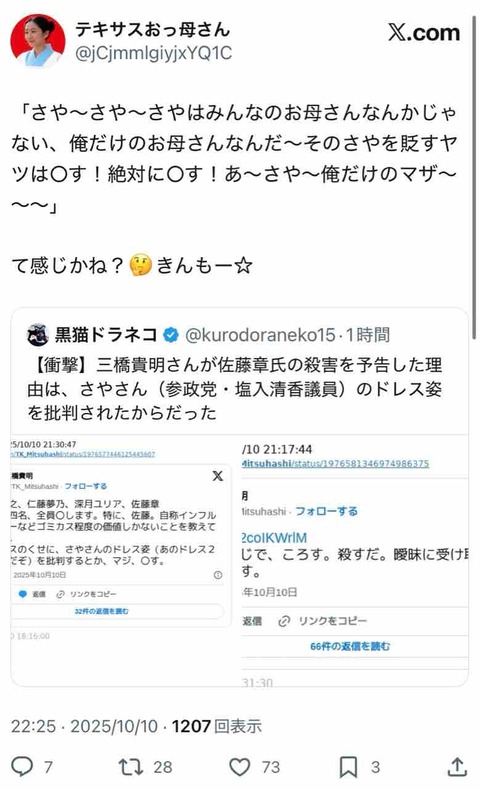Open @kurodoraneko15 handle link
The width and height of the screenshot is (480, 789).
260,335
